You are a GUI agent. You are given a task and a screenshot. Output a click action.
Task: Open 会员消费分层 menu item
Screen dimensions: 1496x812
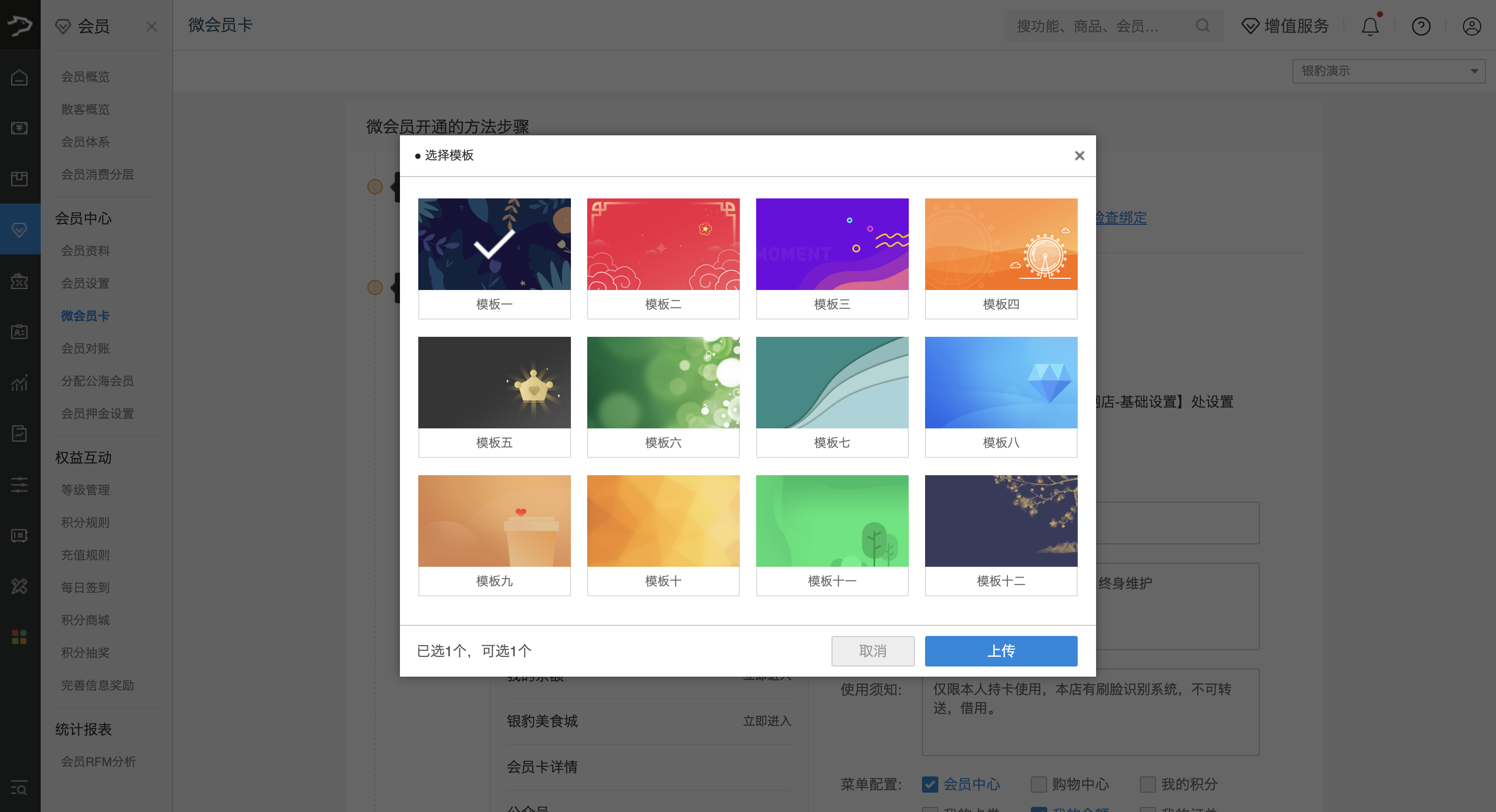click(x=98, y=174)
